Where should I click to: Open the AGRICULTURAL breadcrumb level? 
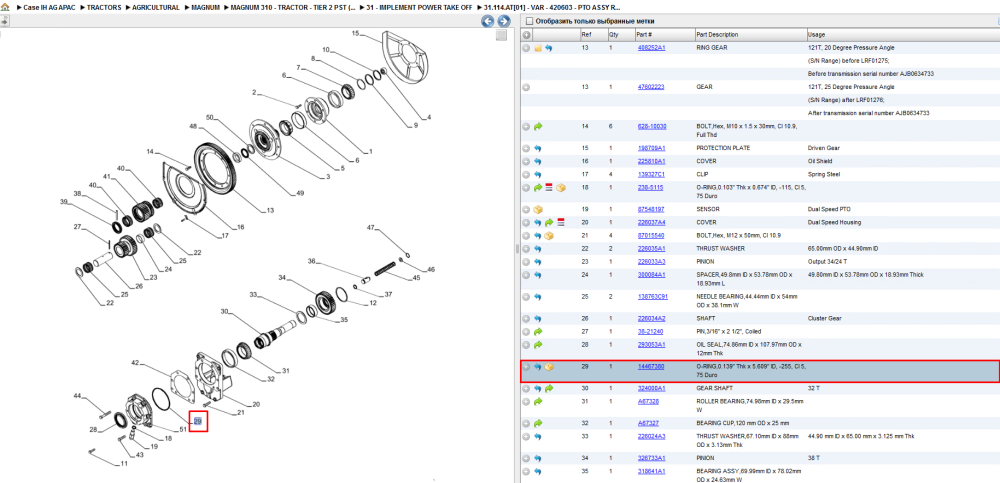pyautogui.click(x=156, y=7)
